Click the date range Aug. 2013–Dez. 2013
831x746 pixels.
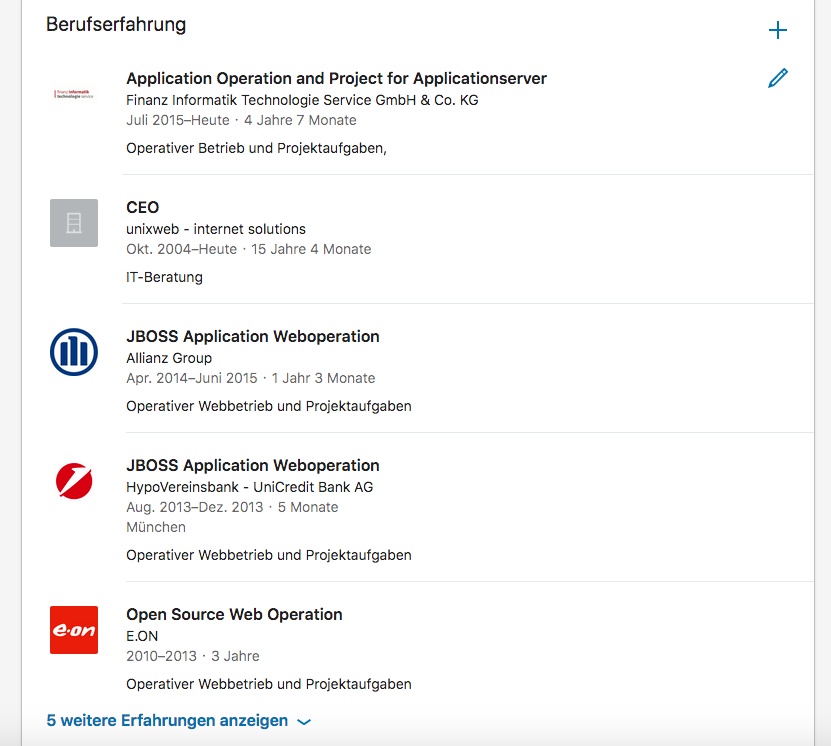point(195,507)
